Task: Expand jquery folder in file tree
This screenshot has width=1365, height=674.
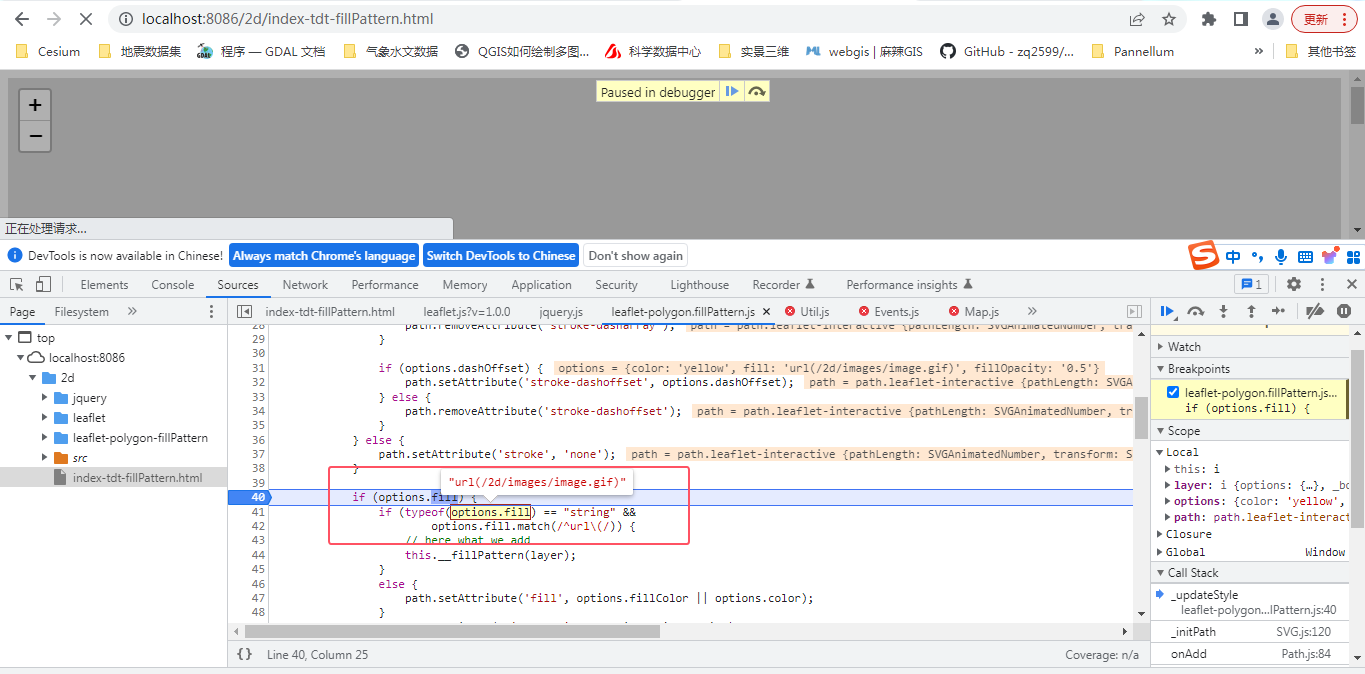Action: pyautogui.click(x=45, y=398)
